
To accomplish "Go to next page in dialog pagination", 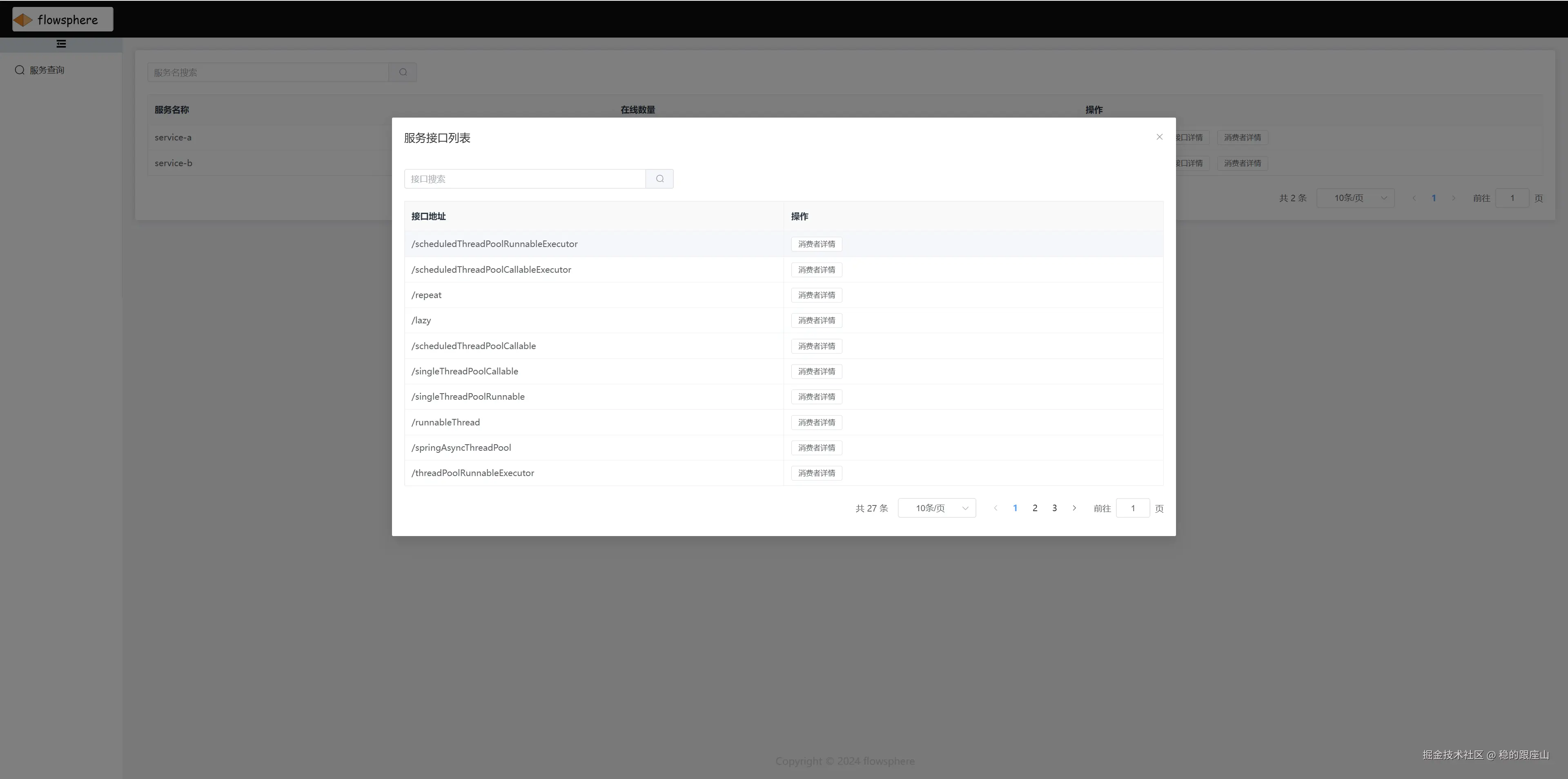I will [x=1074, y=508].
